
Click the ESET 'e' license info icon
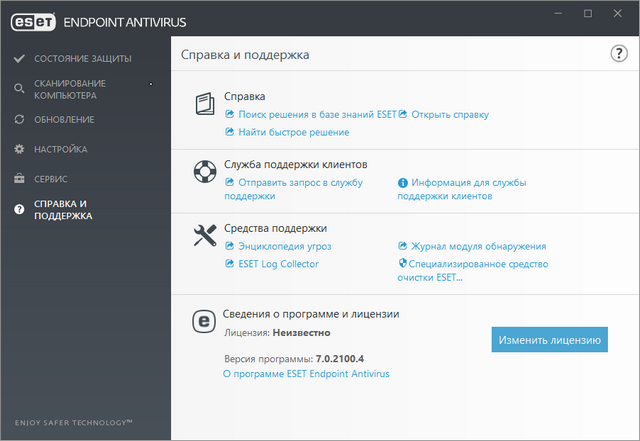click(204, 322)
